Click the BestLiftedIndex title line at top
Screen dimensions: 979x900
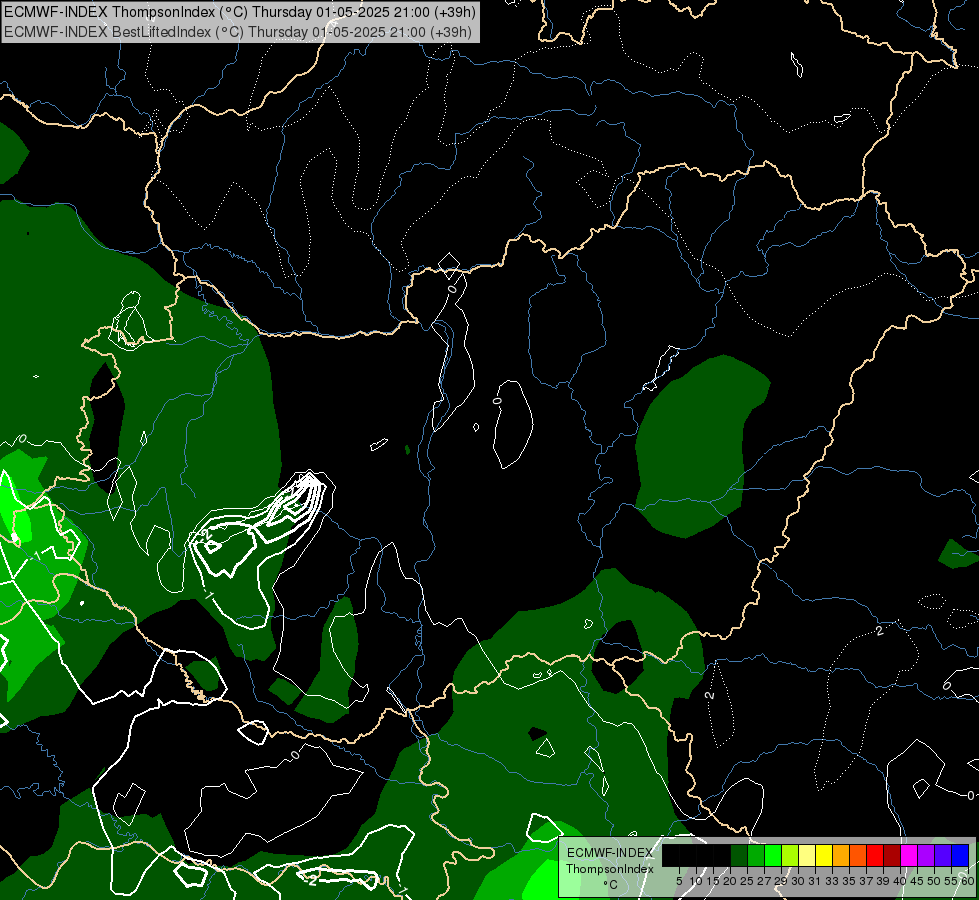(238, 32)
